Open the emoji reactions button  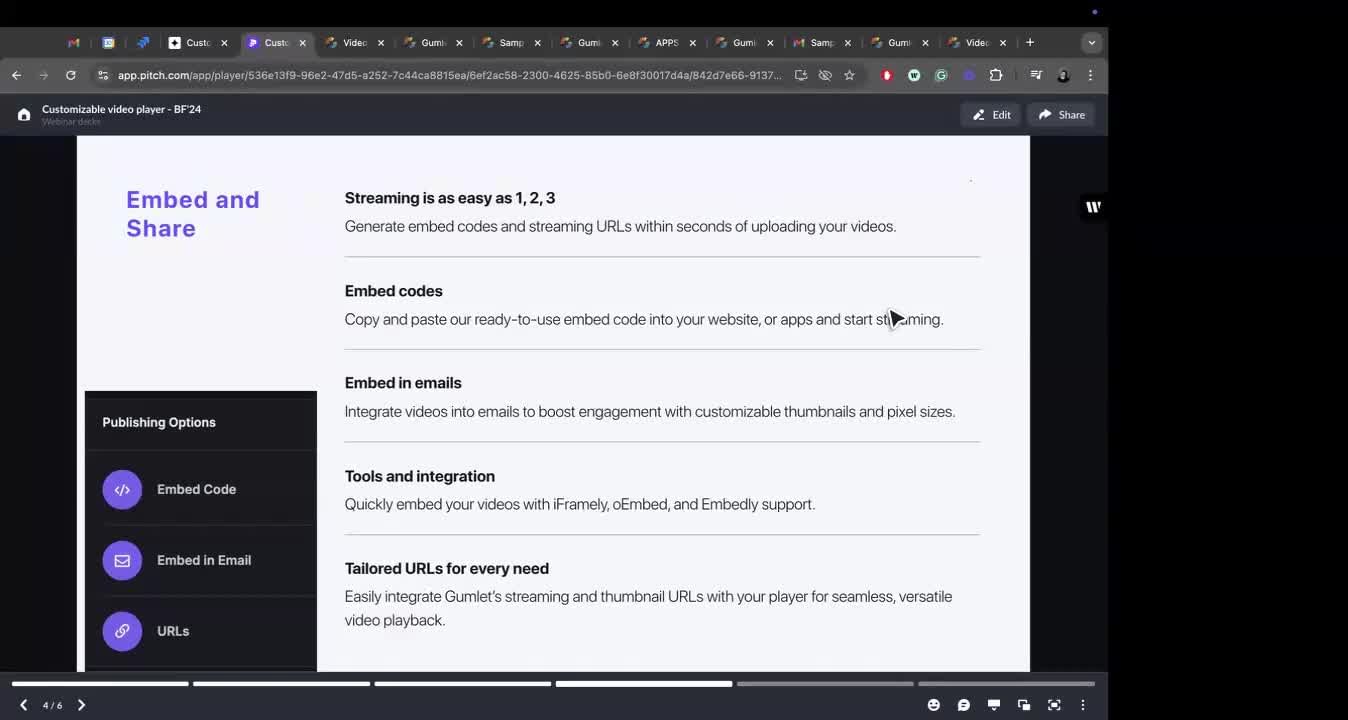[933, 705]
